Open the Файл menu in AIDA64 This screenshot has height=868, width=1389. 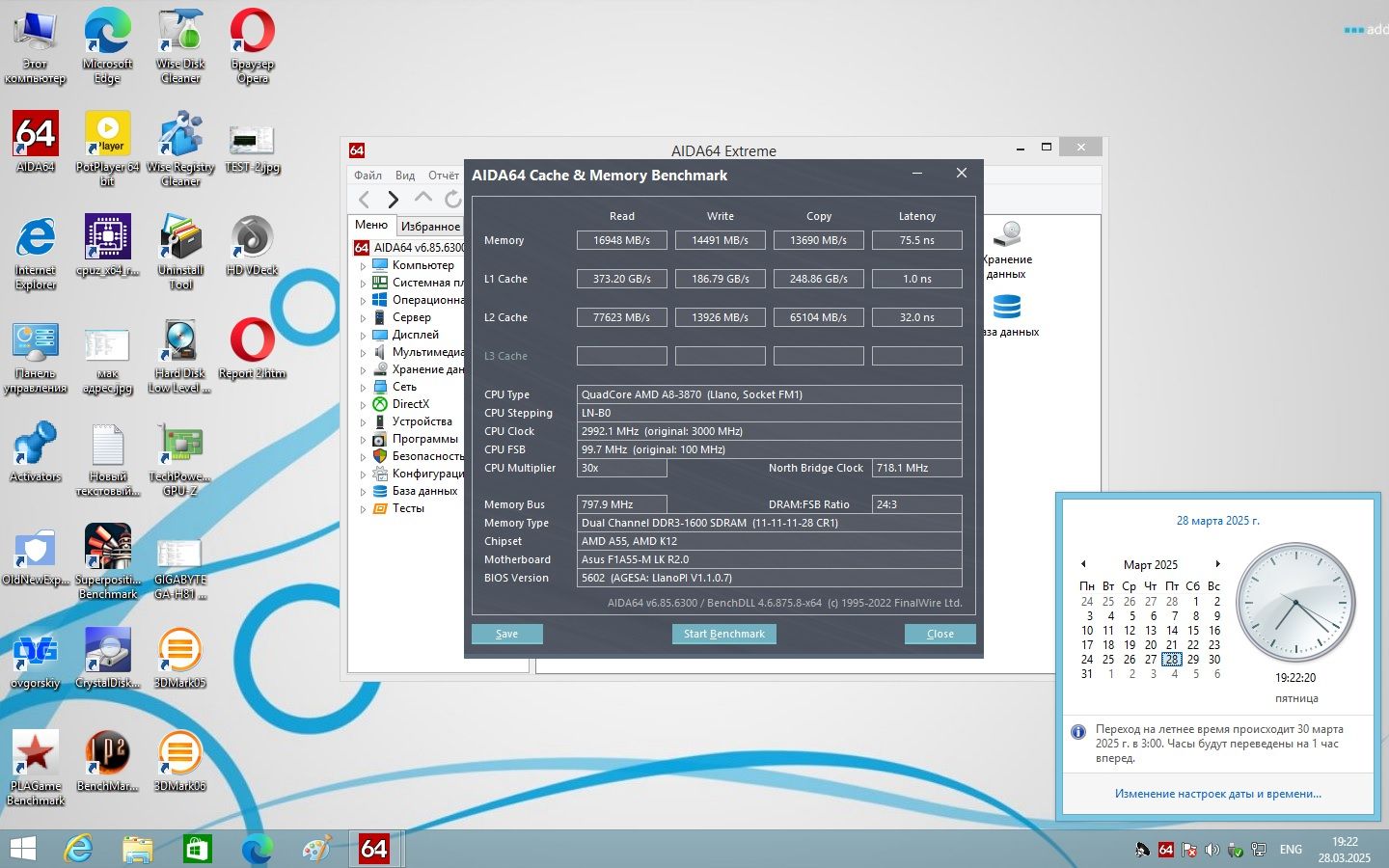click(x=368, y=176)
